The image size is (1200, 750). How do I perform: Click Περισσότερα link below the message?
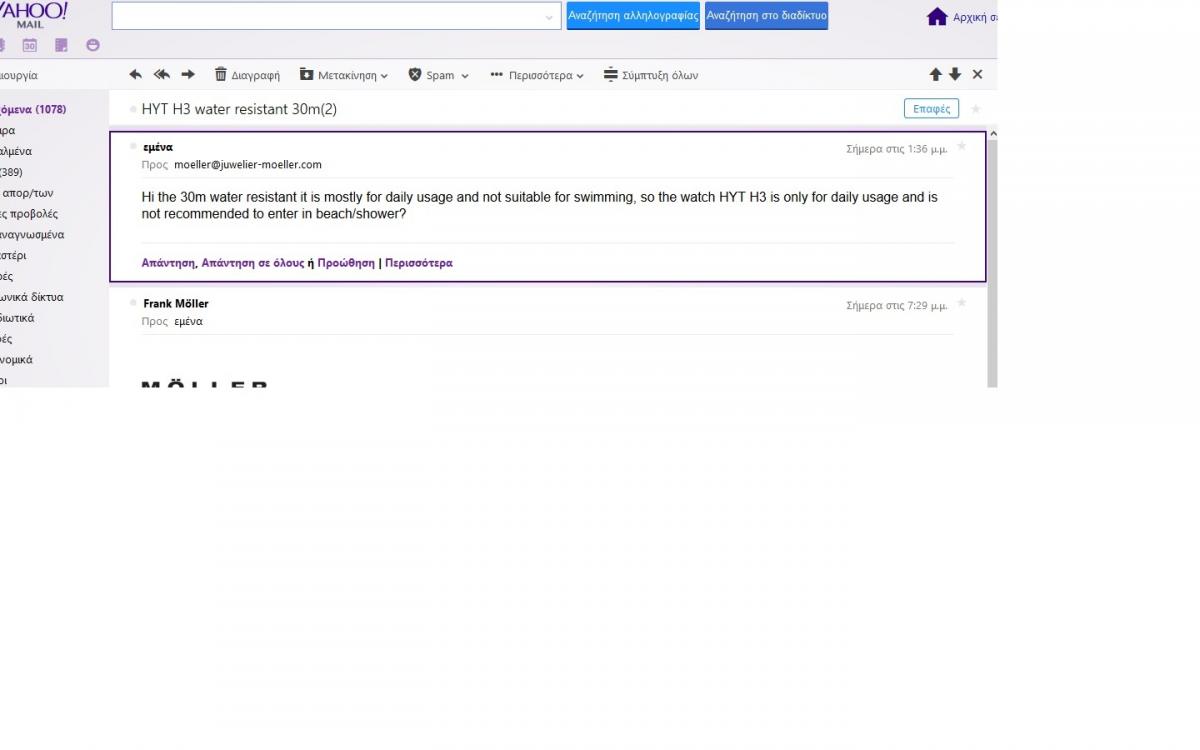(x=419, y=263)
